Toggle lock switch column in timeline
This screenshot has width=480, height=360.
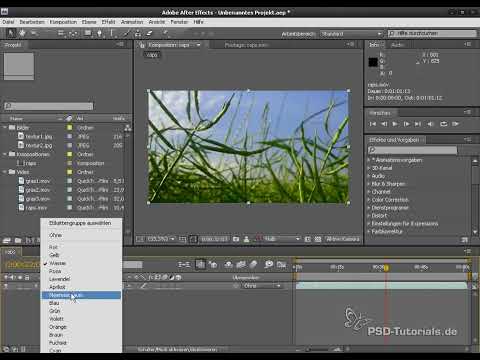click(x=27, y=277)
